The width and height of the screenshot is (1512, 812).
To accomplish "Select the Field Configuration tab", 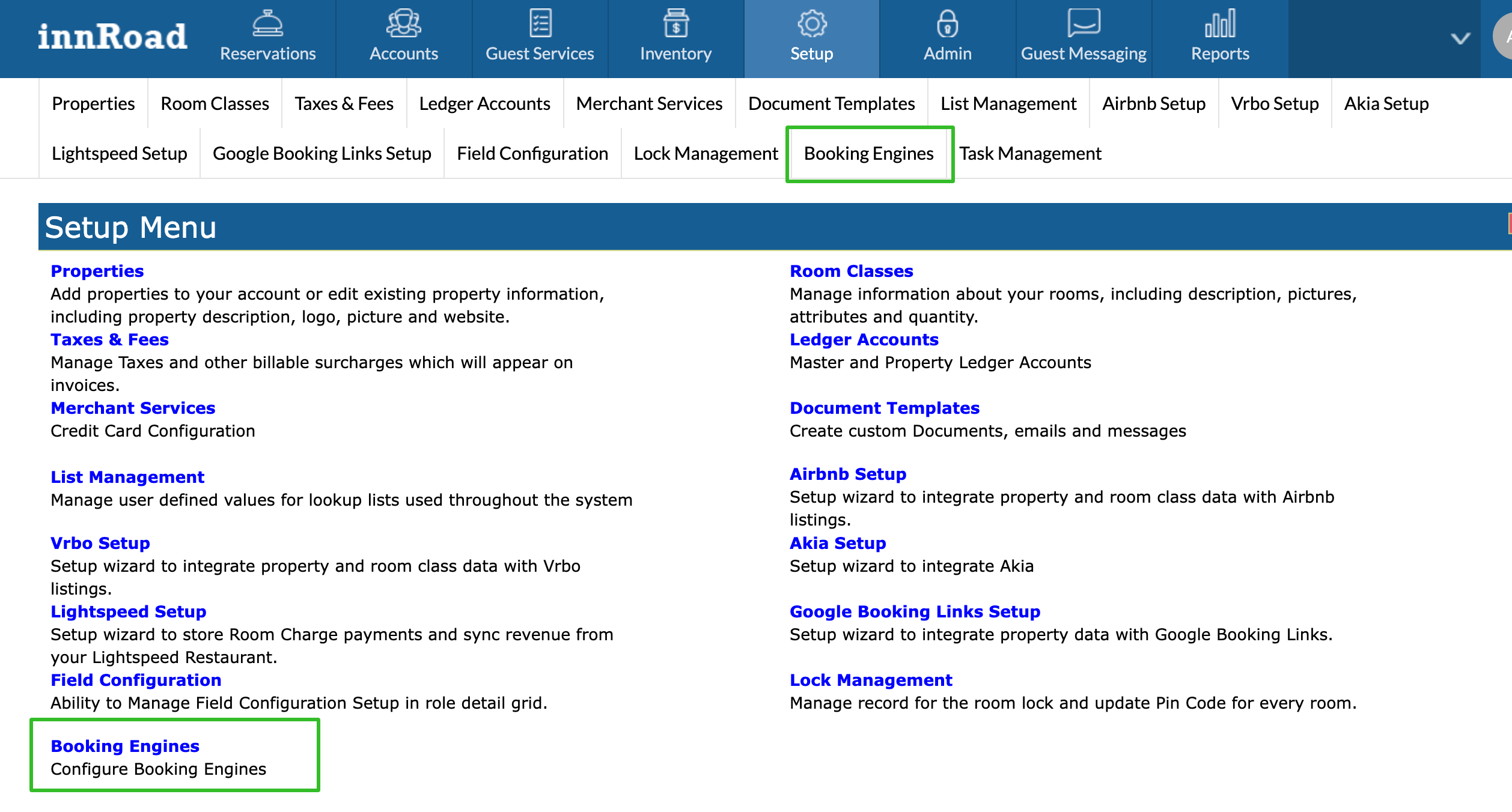I will pyautogui.click(x=532, y=154).
